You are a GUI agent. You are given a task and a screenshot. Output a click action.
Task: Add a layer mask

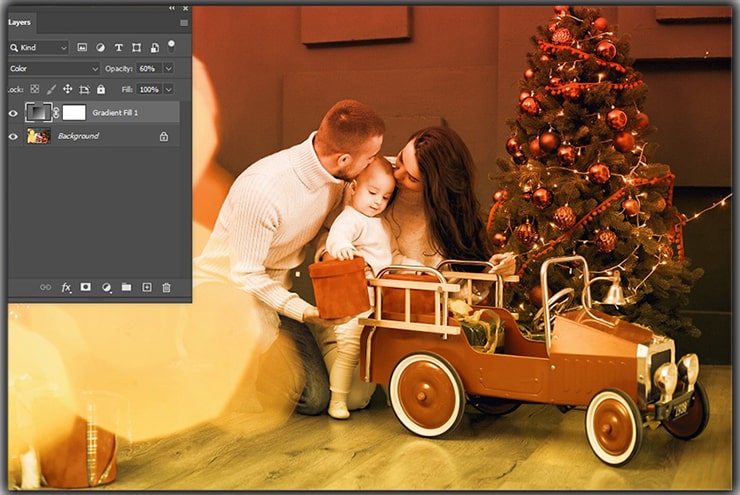85,287
